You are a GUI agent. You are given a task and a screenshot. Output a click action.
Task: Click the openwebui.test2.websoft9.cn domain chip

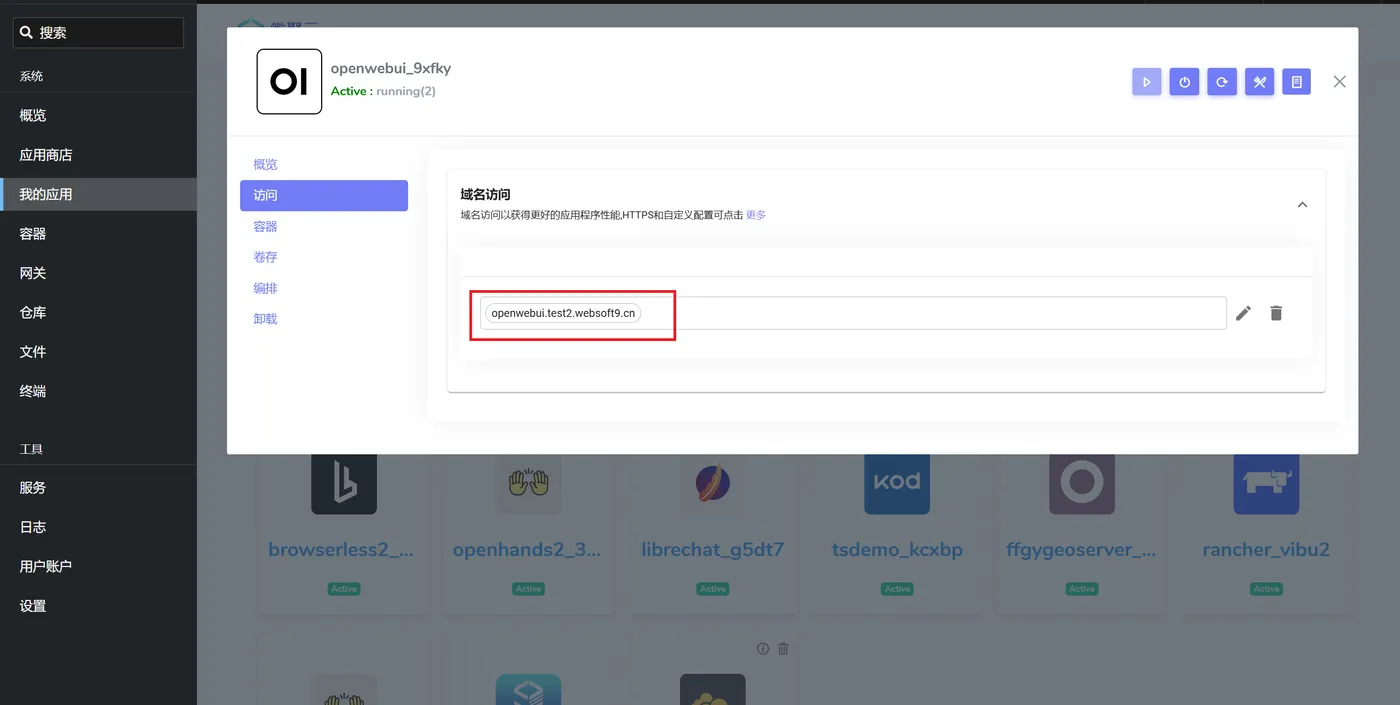pyautogui.click(x=563, y=313)
